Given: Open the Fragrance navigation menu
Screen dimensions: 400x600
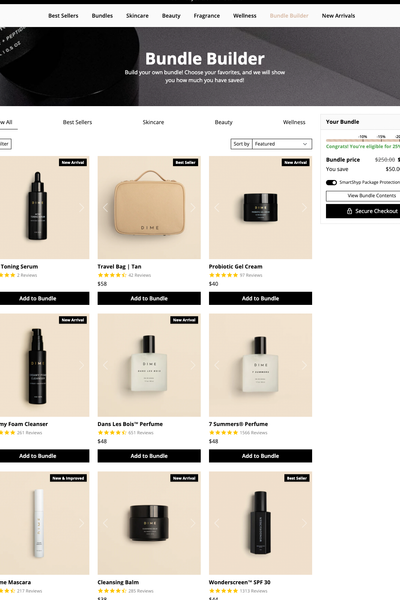Looking at the screenshot, I should pyautogui.click(x=207, y=16).
